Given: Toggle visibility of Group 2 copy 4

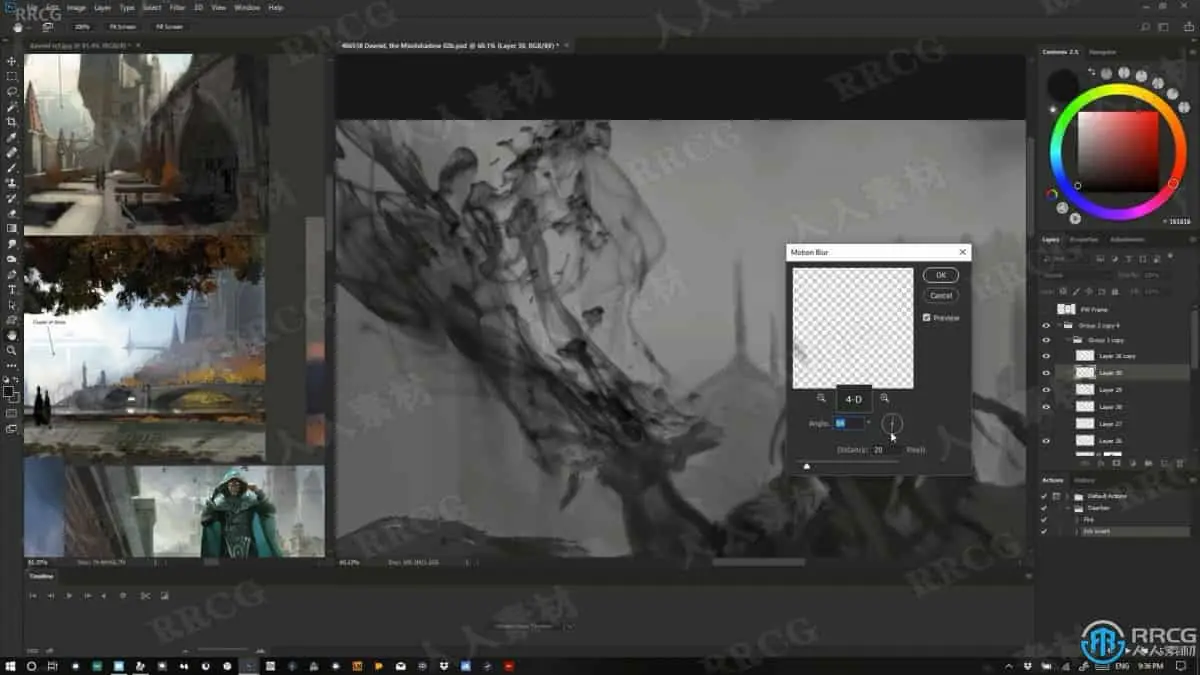Looking at the screenshot, I should (1046, 325).
